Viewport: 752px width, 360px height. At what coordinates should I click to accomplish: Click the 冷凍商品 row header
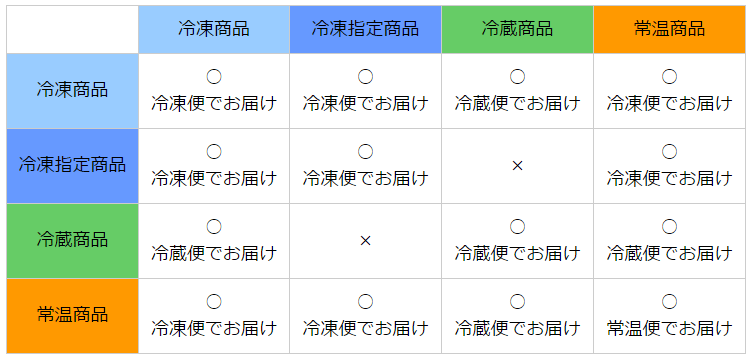[72, 91]
